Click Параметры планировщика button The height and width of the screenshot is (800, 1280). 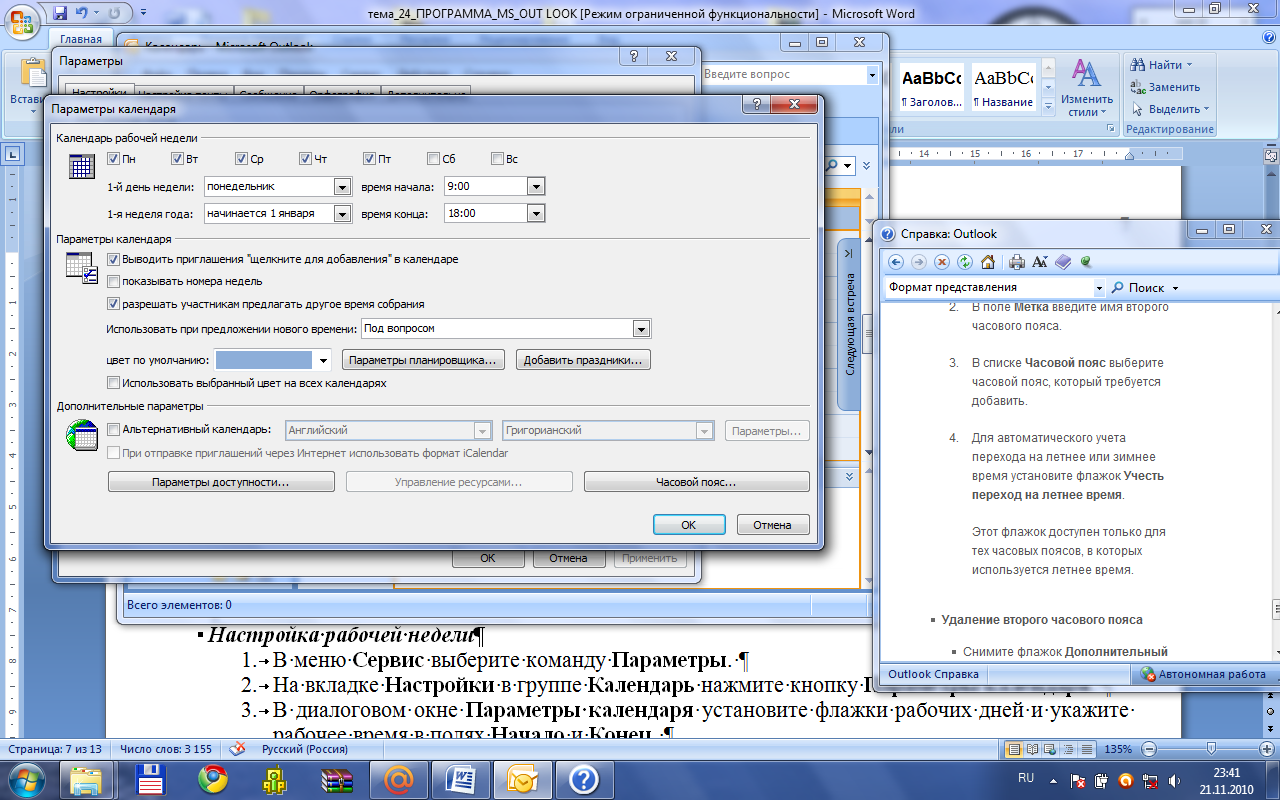tap(424, 360)
